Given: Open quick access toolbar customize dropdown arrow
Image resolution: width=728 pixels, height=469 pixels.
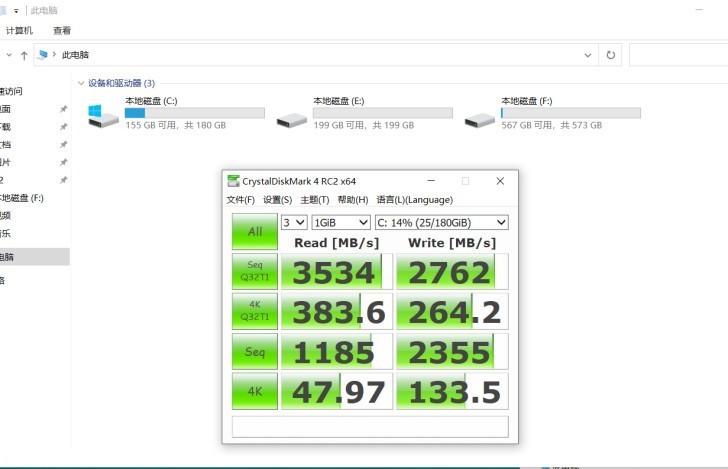Looking at the screenshot, I should point(16,11).
